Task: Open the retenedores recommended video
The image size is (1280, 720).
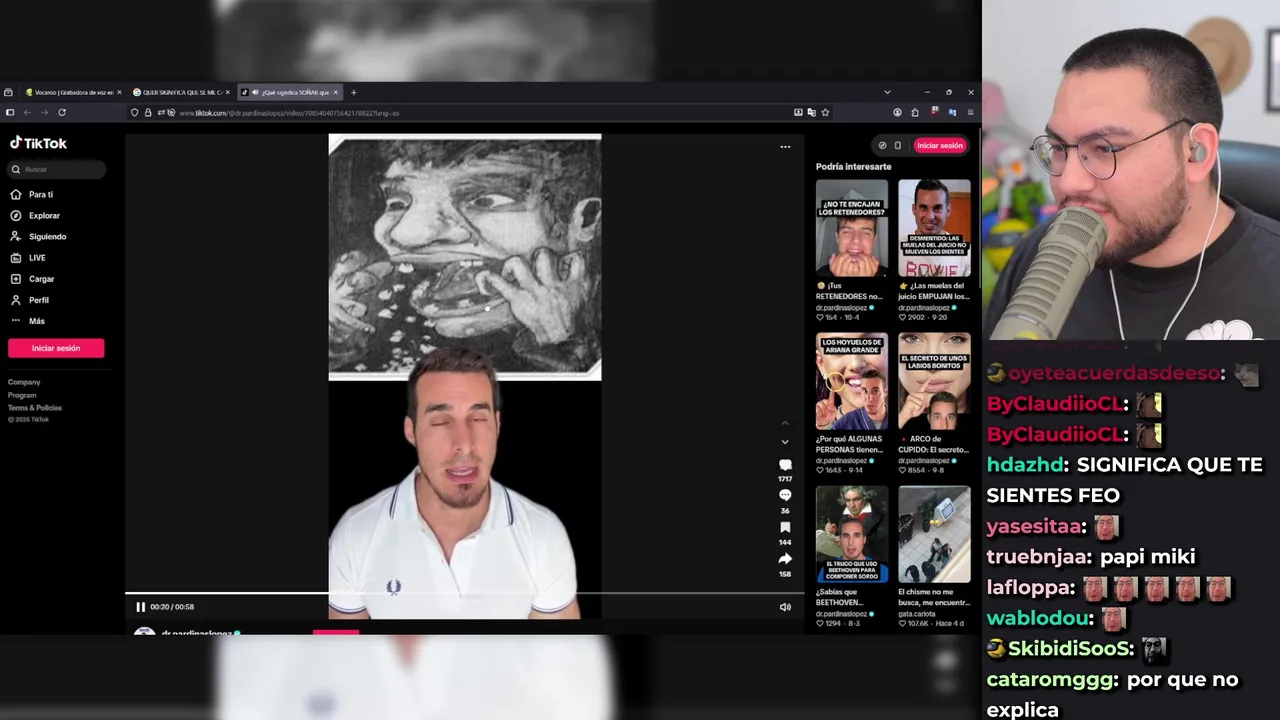Action: coord(851,228)
